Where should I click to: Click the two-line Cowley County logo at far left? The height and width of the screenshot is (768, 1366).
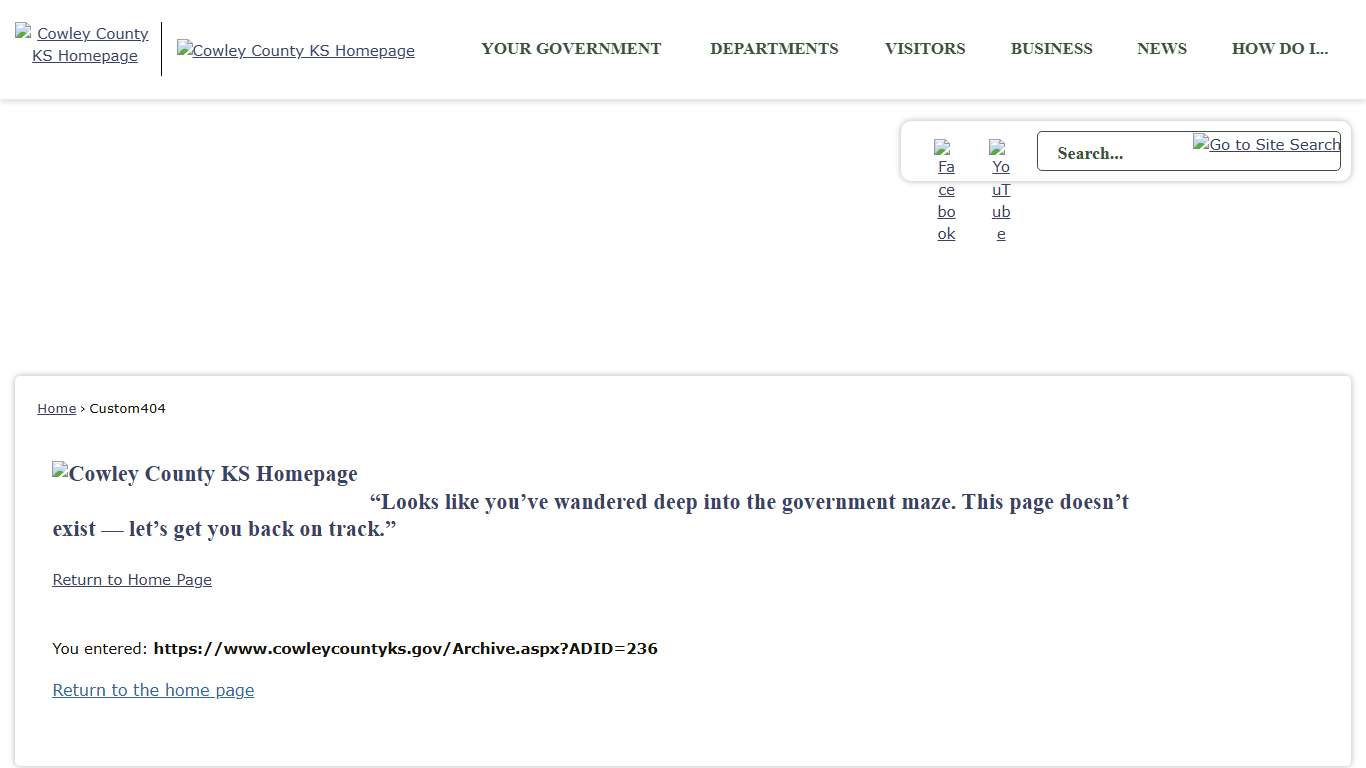pyautogui.click(x=85, y=45)
